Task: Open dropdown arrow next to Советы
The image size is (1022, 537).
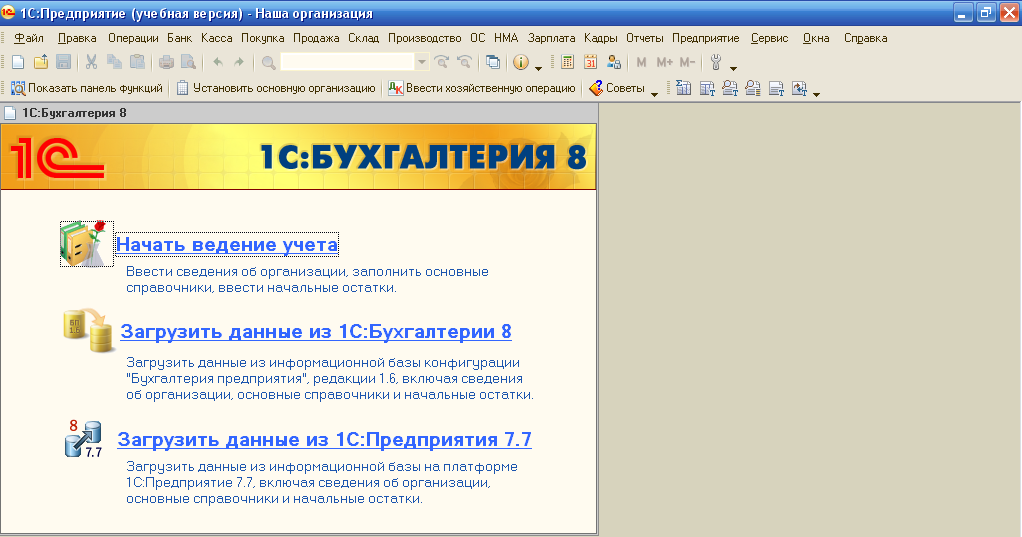Action: (x=654, y=93)
